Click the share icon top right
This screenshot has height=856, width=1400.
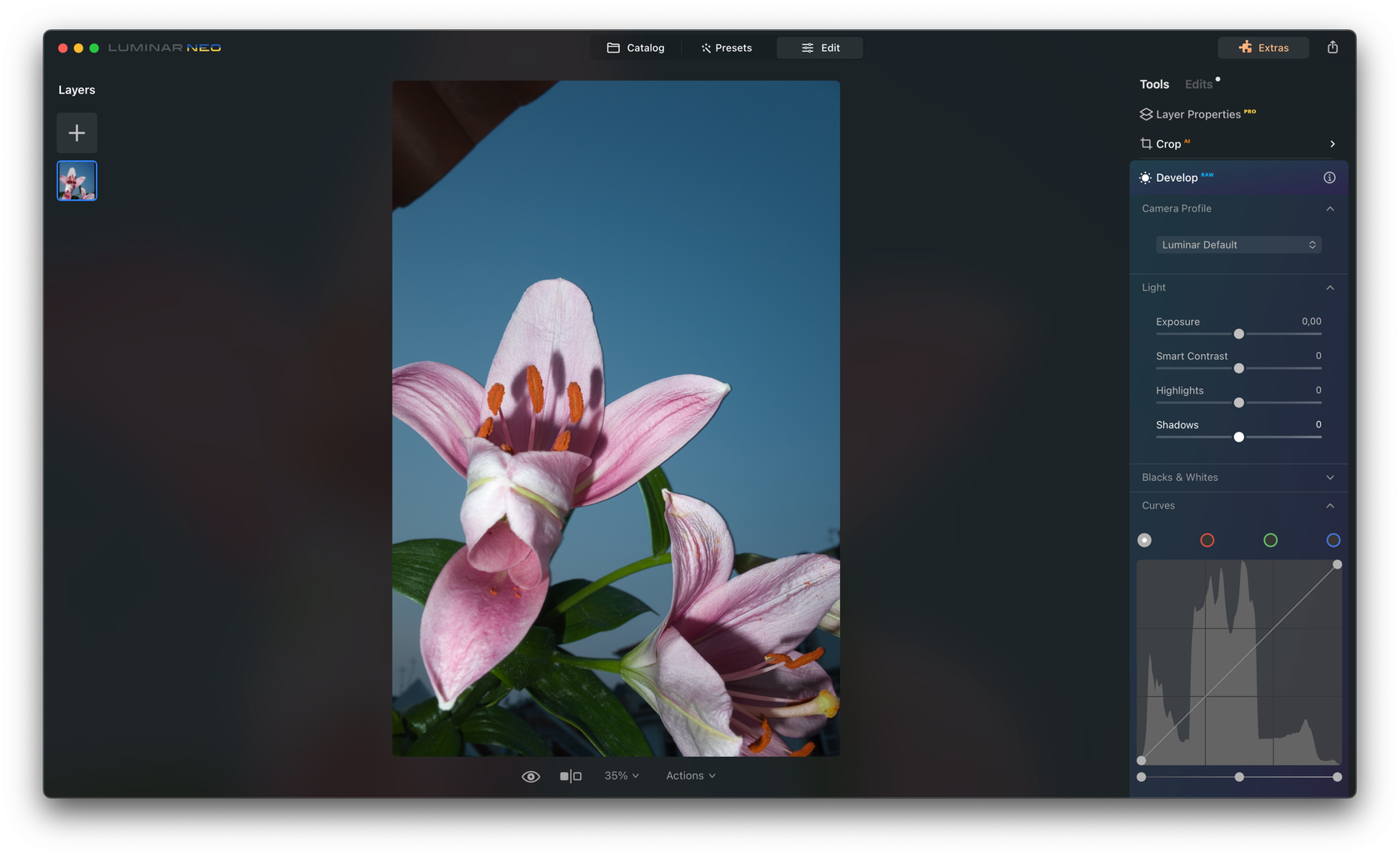coord(1332,48)
